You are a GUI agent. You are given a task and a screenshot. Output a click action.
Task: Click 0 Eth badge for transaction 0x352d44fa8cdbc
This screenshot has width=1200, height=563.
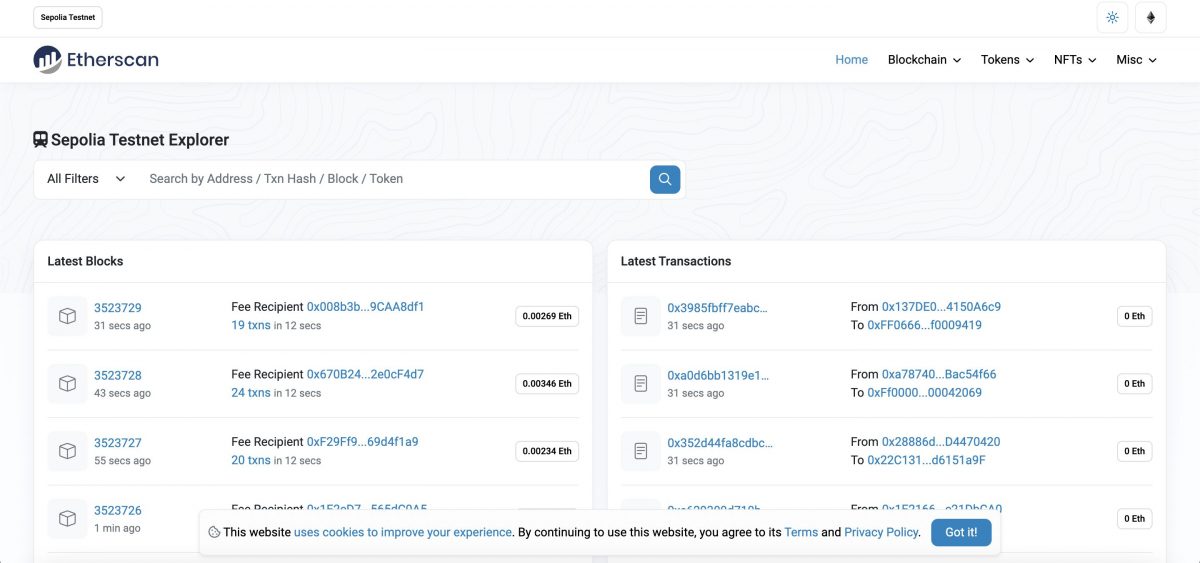pyautogui.click(x=1134, y=451)
